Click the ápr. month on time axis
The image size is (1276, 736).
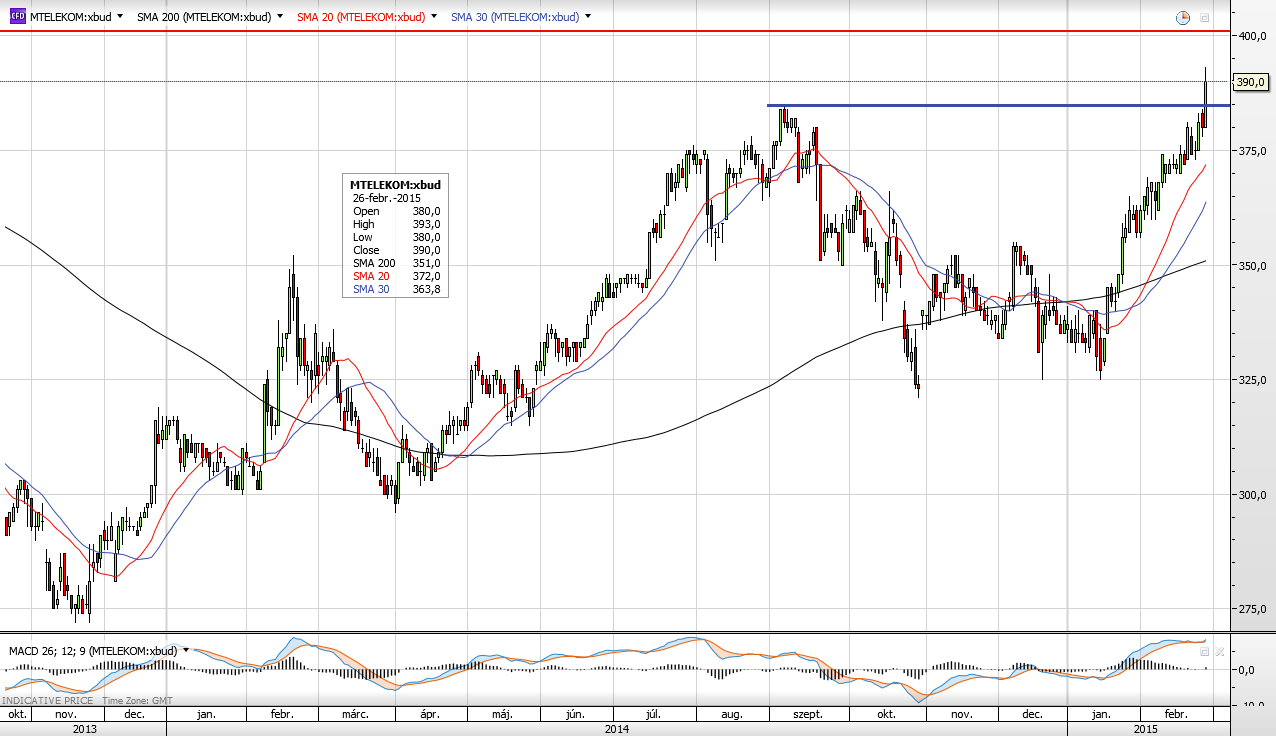tap(430, 715)
